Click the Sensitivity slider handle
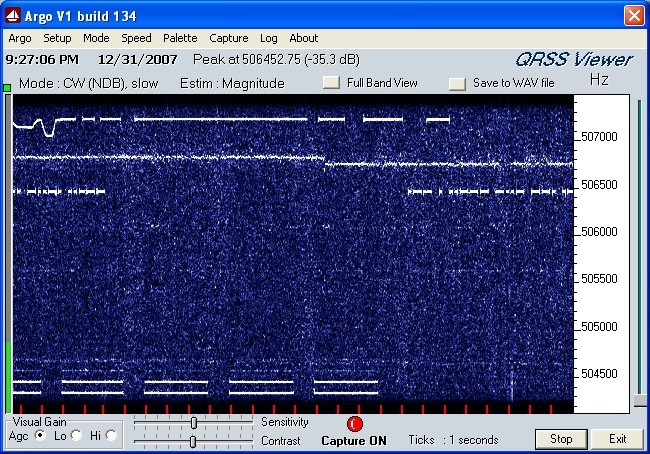Screen dimensions: 650x454 [194, 423]
